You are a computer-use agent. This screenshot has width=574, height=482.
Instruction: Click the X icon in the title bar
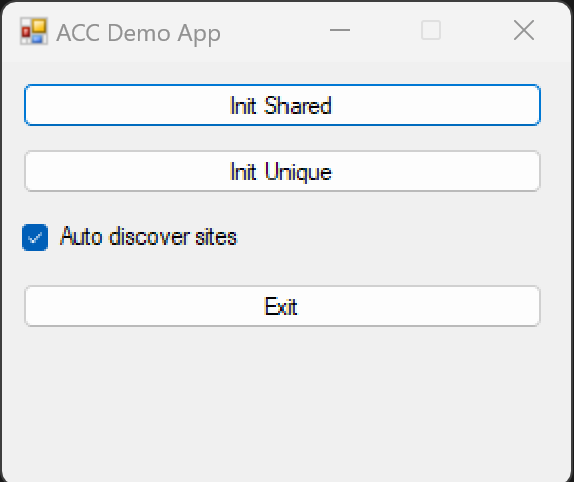[x=524, y=30]
